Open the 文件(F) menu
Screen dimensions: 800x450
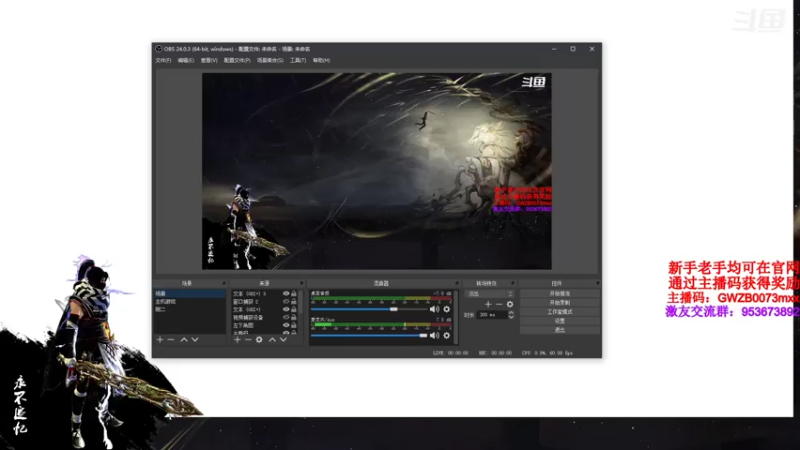[163, 60]
